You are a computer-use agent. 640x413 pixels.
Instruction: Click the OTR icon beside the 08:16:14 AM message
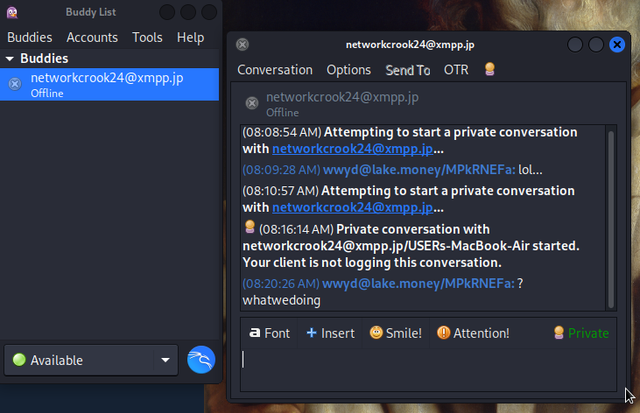(x=250, y=227)
